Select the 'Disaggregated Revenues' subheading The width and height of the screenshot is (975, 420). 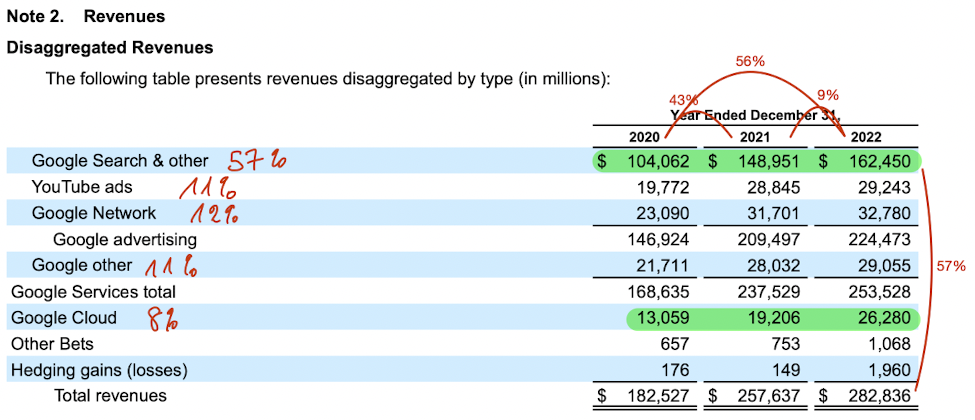tap(110, 48)
